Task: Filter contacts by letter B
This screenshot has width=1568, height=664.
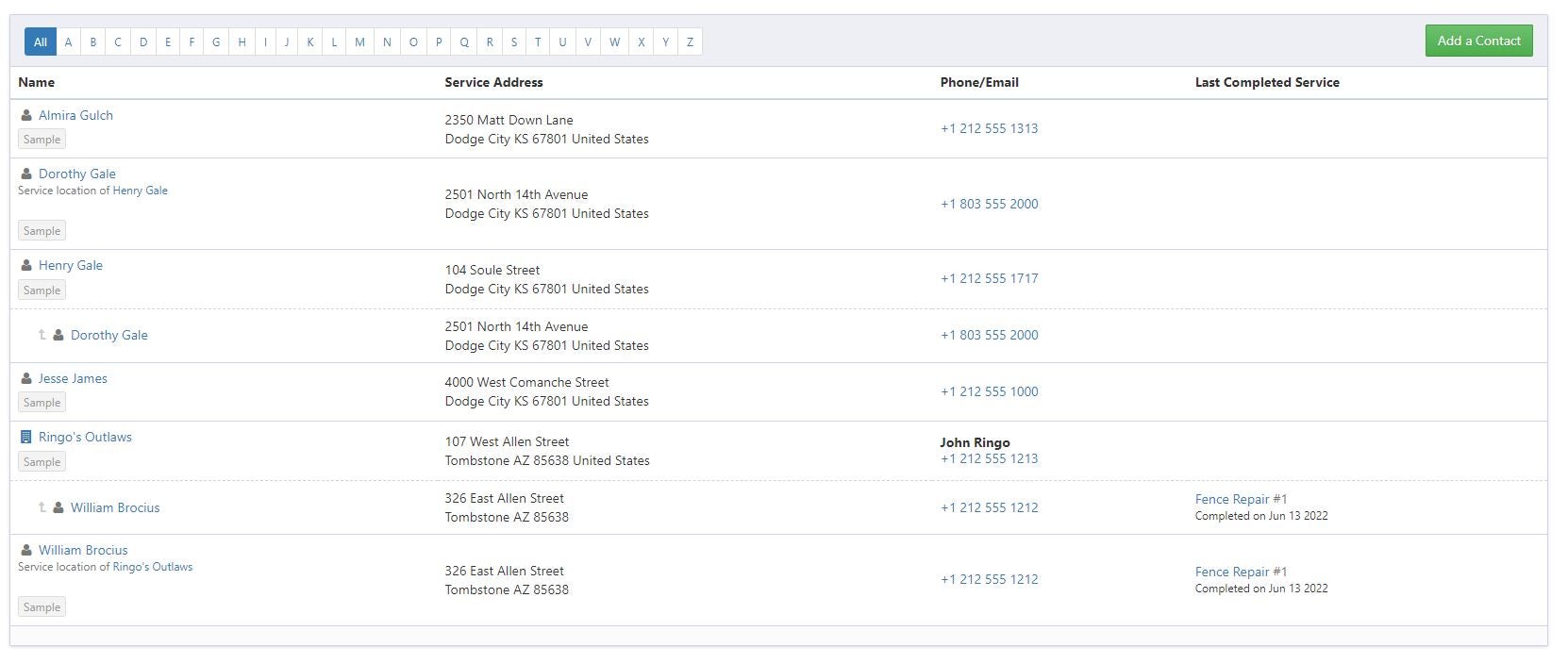Action: 92,41
